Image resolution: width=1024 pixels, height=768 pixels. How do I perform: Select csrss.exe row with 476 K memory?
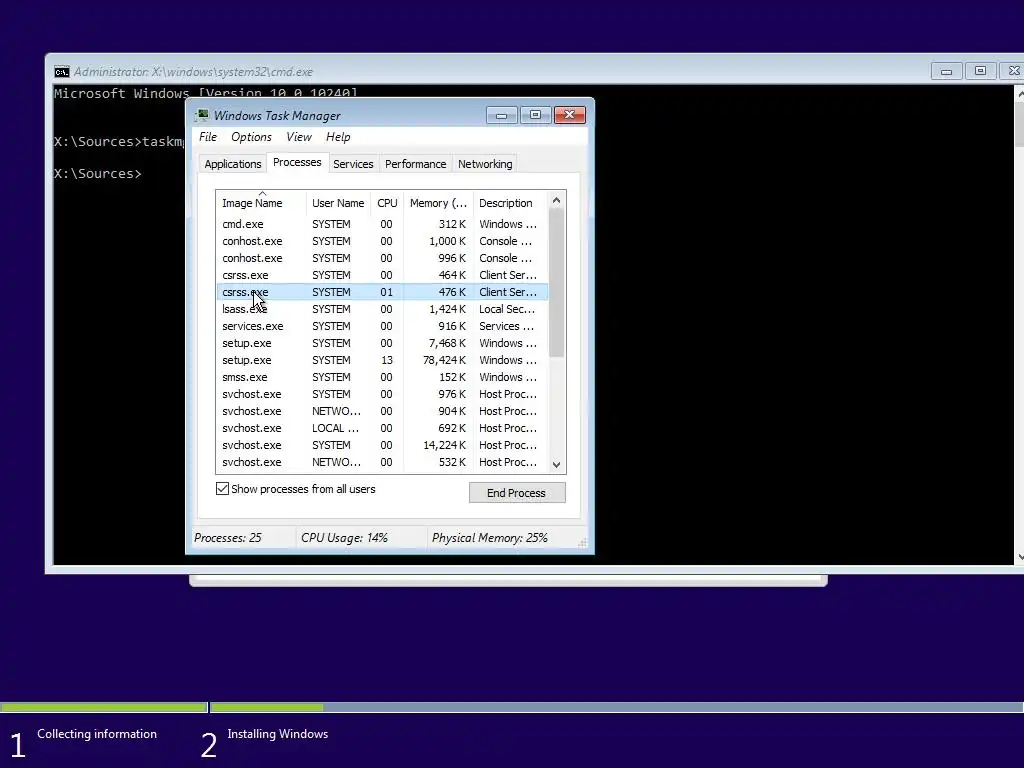[x=382, y=292]
